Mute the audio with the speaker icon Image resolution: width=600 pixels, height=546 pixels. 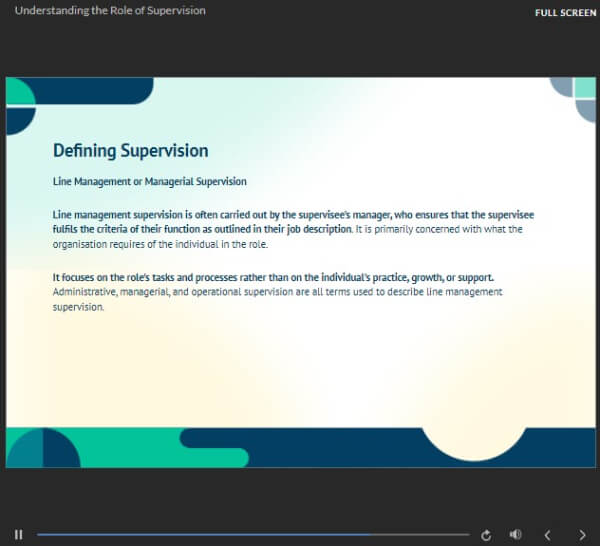point(515,534)
